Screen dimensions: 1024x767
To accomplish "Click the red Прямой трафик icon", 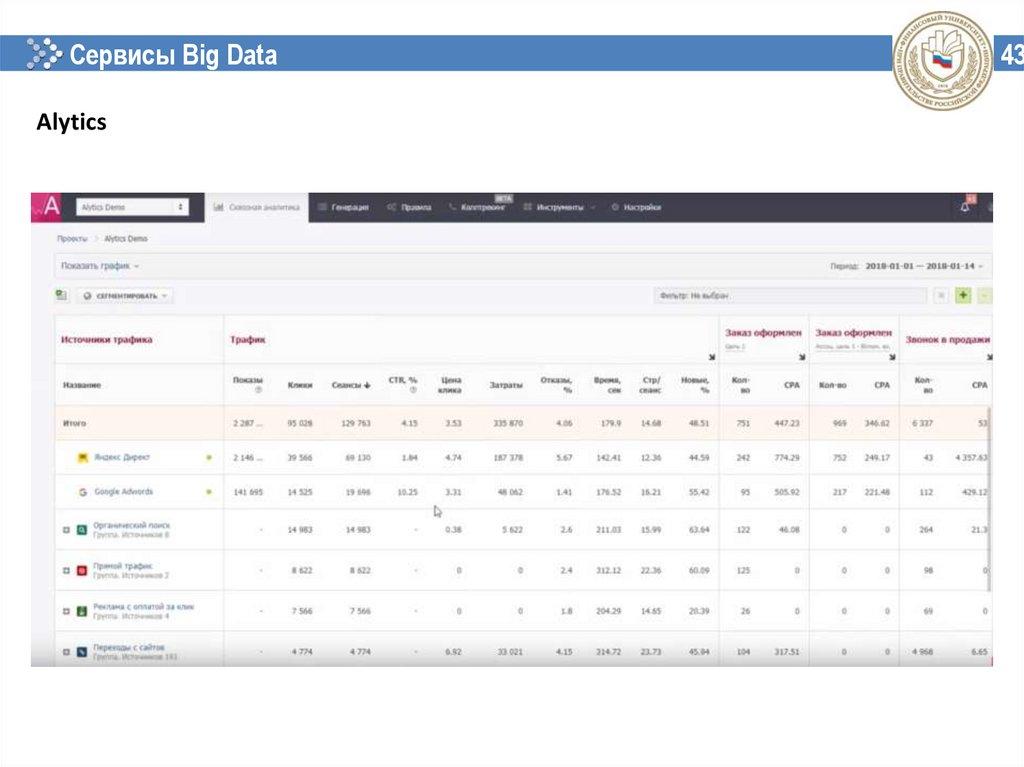I will 82,570.
